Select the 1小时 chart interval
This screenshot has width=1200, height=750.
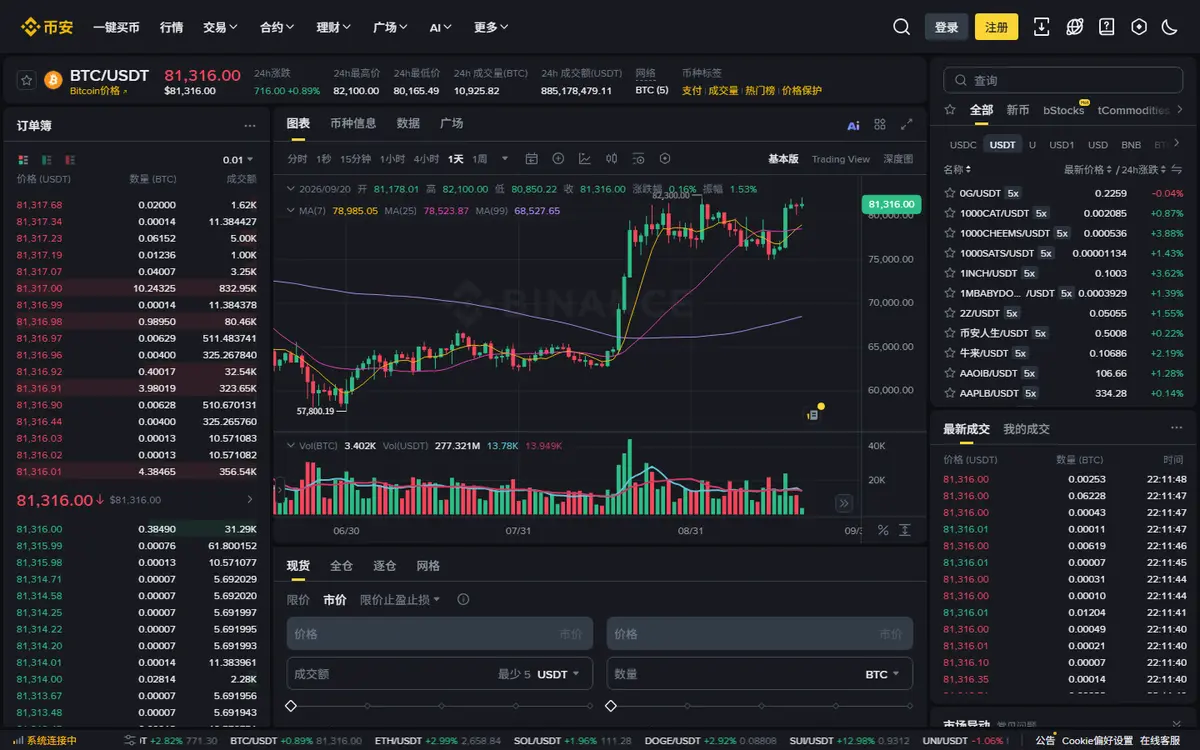pyautogui.click(x=392, y=159)
